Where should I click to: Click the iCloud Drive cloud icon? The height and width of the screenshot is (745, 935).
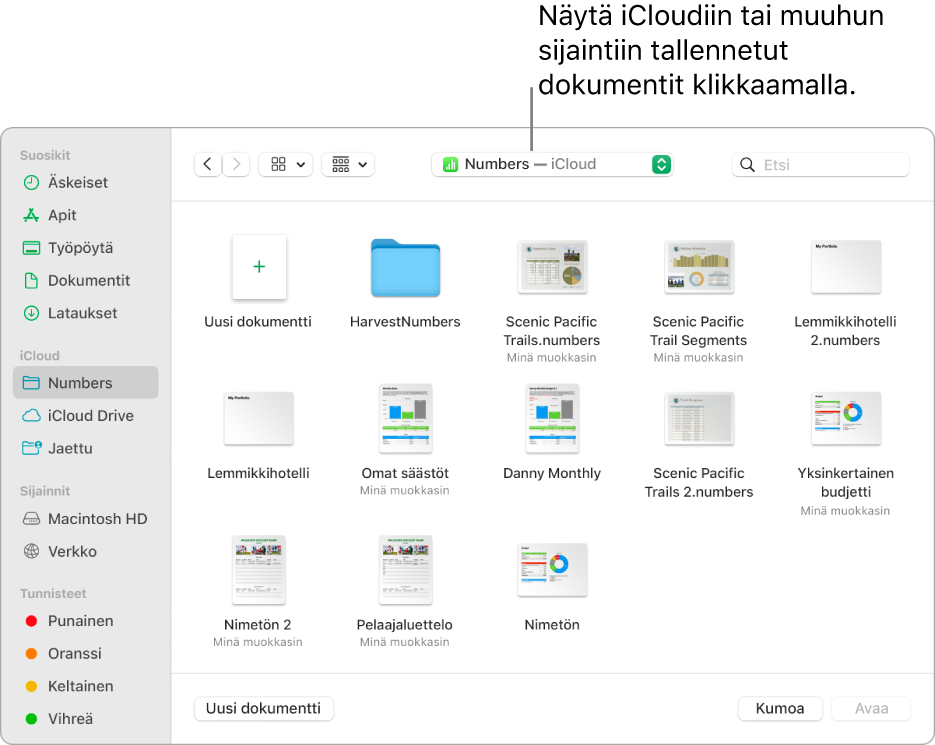point(31,416)
